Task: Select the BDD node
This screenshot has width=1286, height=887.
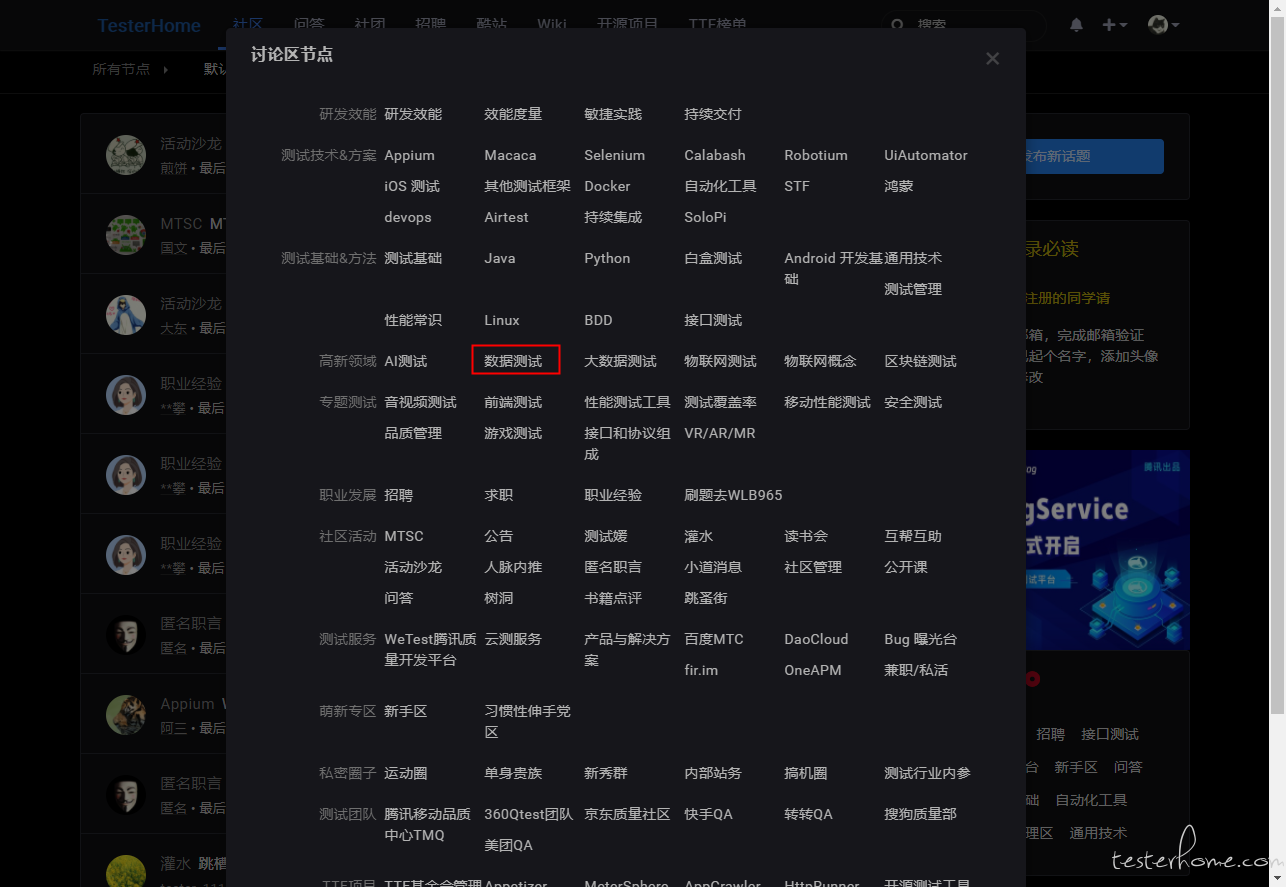Action: 598,320
